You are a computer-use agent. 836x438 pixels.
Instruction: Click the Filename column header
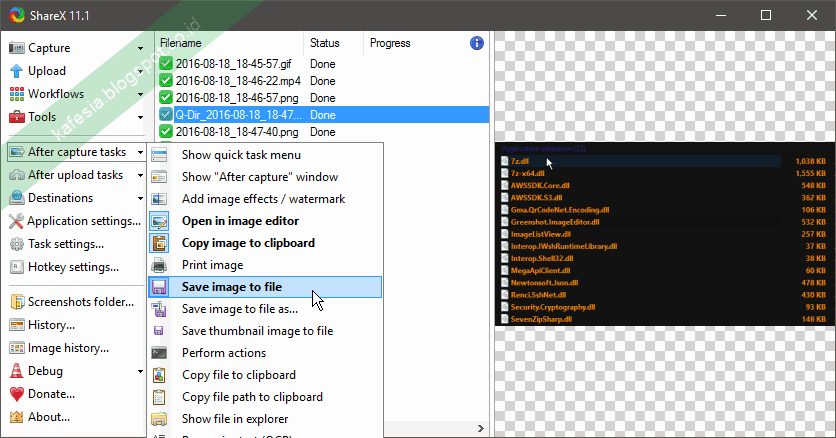tap(230, 43)
